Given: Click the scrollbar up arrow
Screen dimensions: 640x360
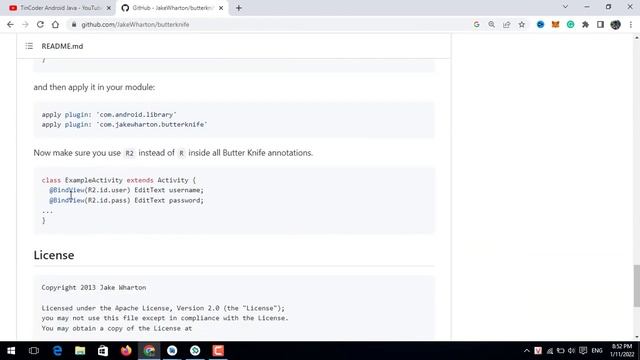Looking at the screenshot, I should pos(636,38).
